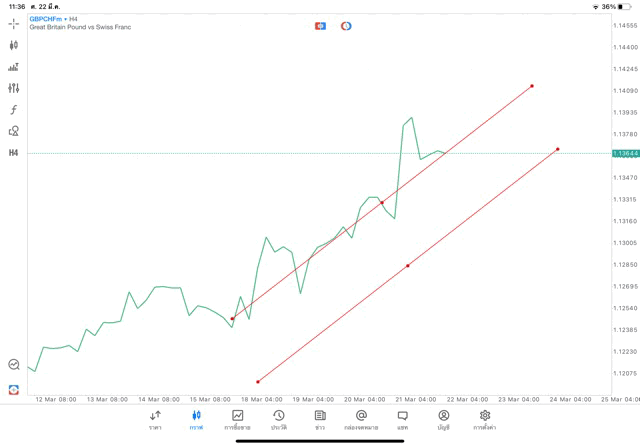Open the การซื้อขาย trade tab

pos(238,419)
